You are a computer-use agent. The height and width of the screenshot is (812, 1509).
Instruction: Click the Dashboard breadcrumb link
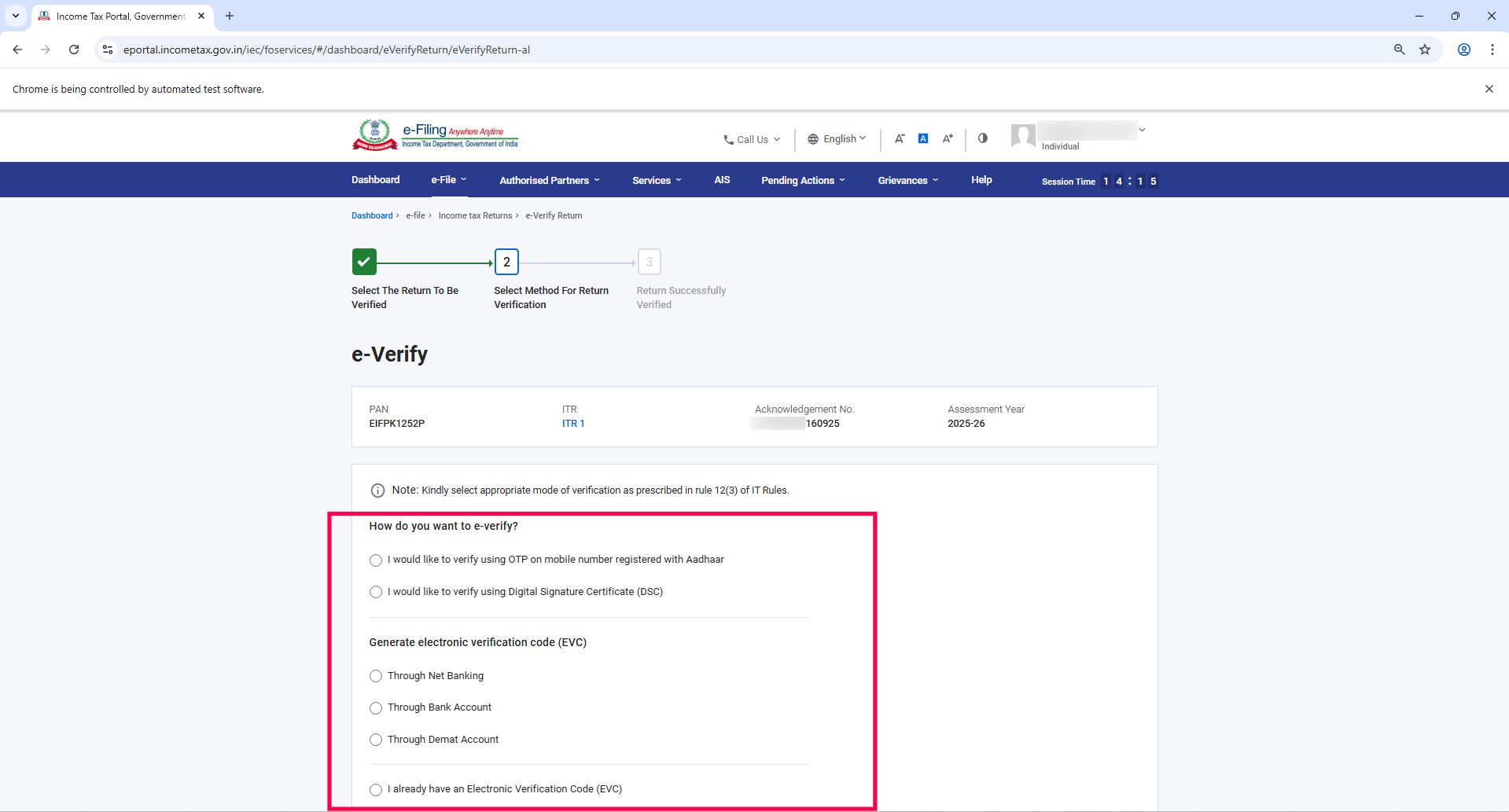coord(372,215)
